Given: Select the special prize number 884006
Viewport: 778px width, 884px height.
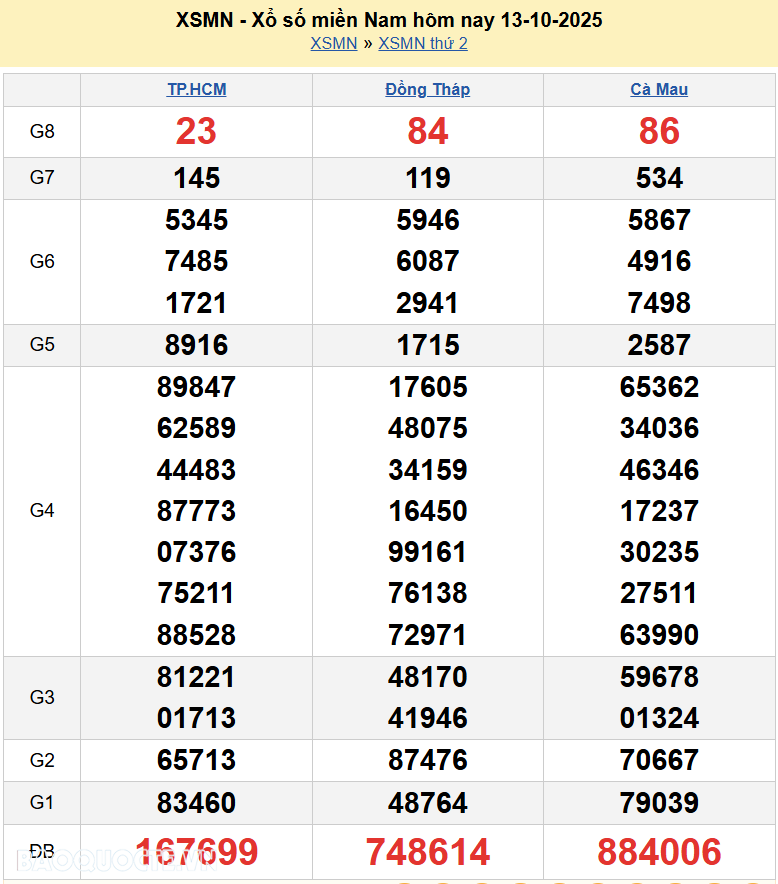Looking at the screenshot, I should (659, 852).
